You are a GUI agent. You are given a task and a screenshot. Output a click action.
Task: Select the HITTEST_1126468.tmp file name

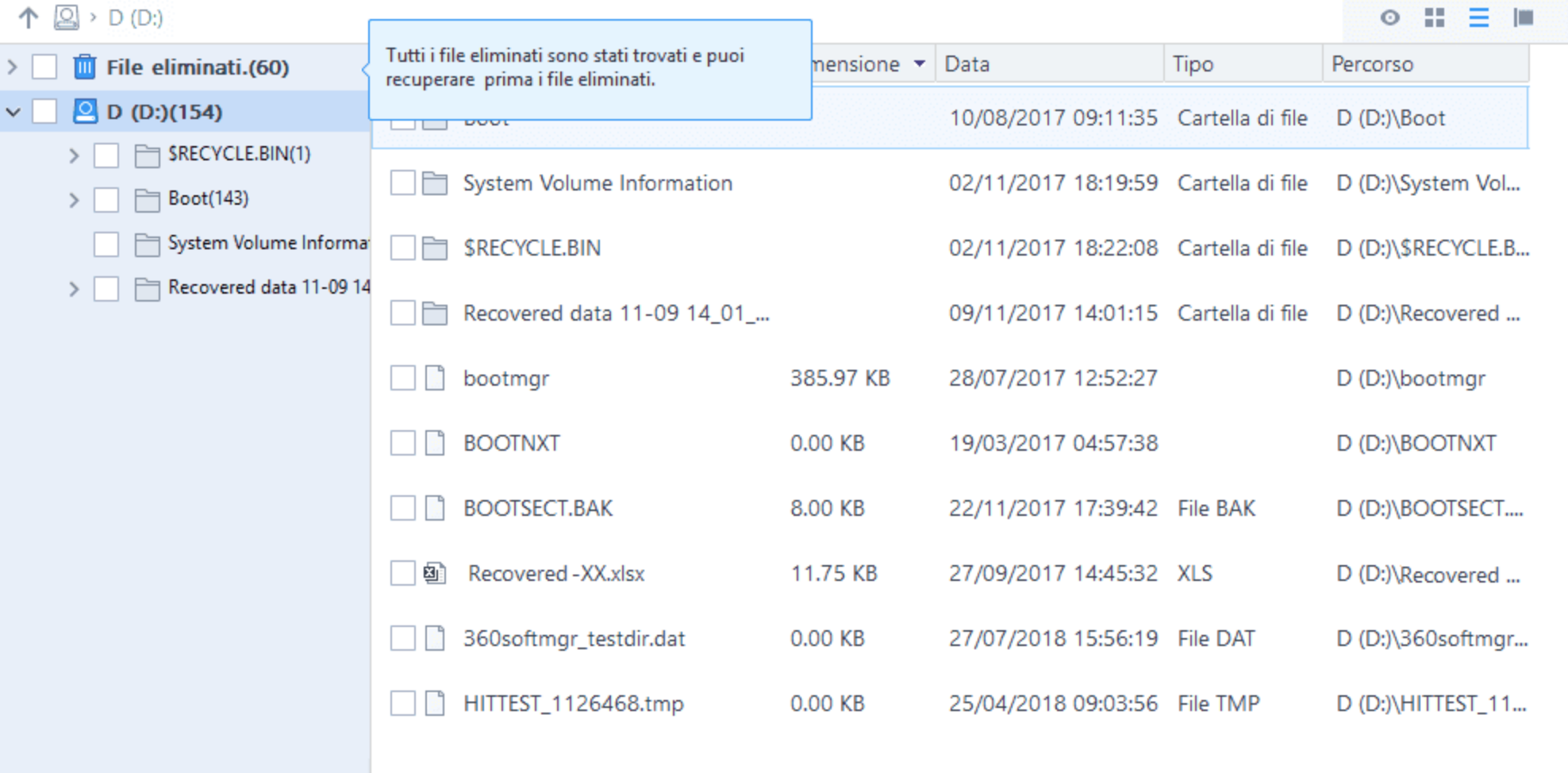coord(573,703)
